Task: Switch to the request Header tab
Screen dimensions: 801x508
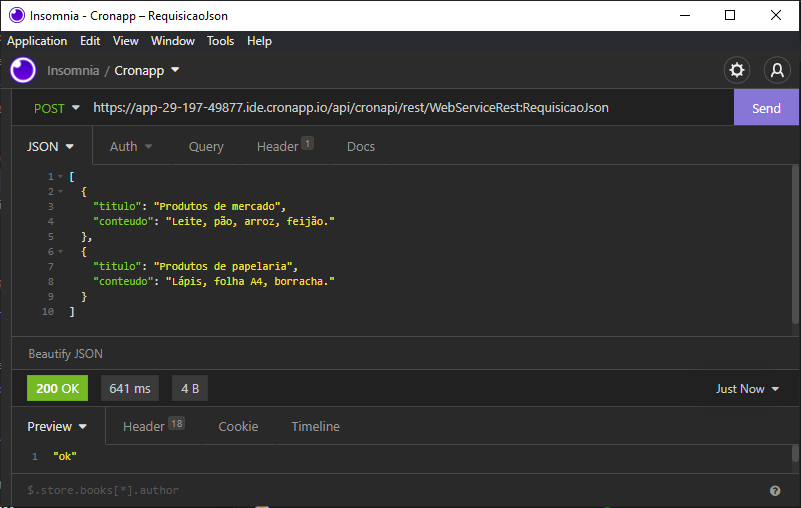Action: click(285, 146)
